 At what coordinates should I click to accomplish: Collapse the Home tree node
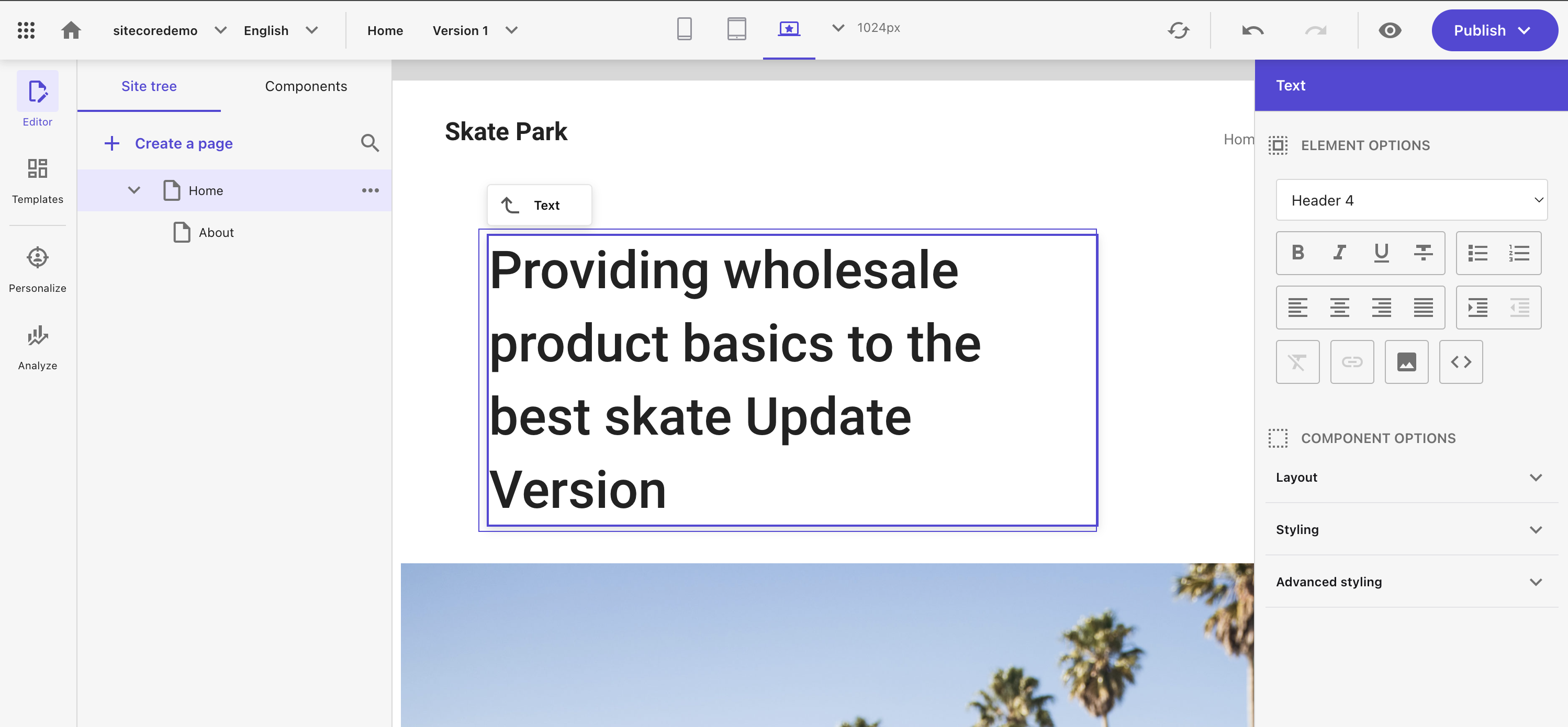134,190
